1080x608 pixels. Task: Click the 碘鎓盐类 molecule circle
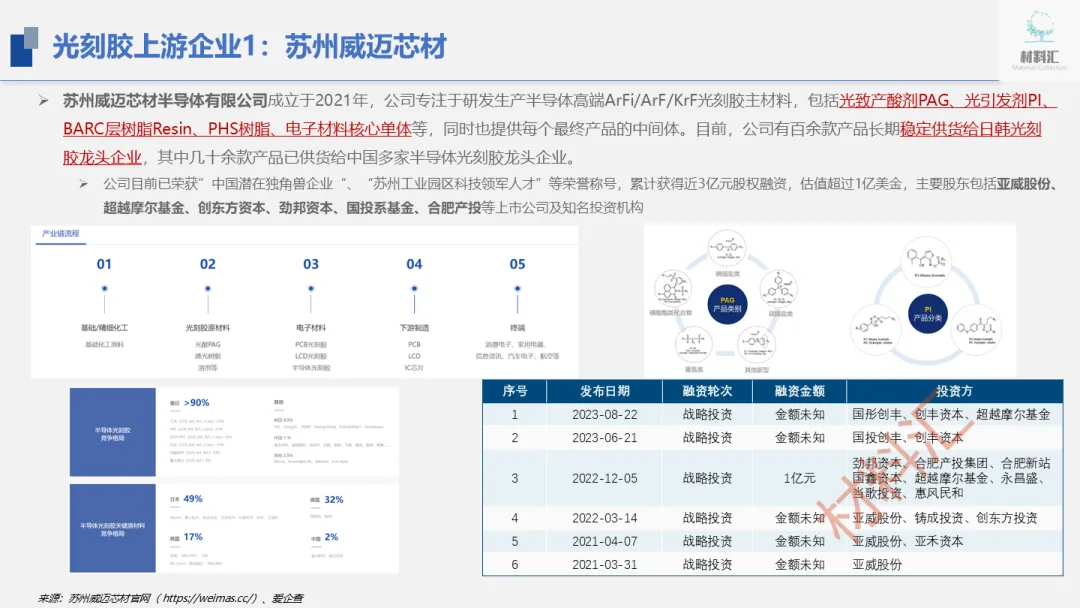727,249
